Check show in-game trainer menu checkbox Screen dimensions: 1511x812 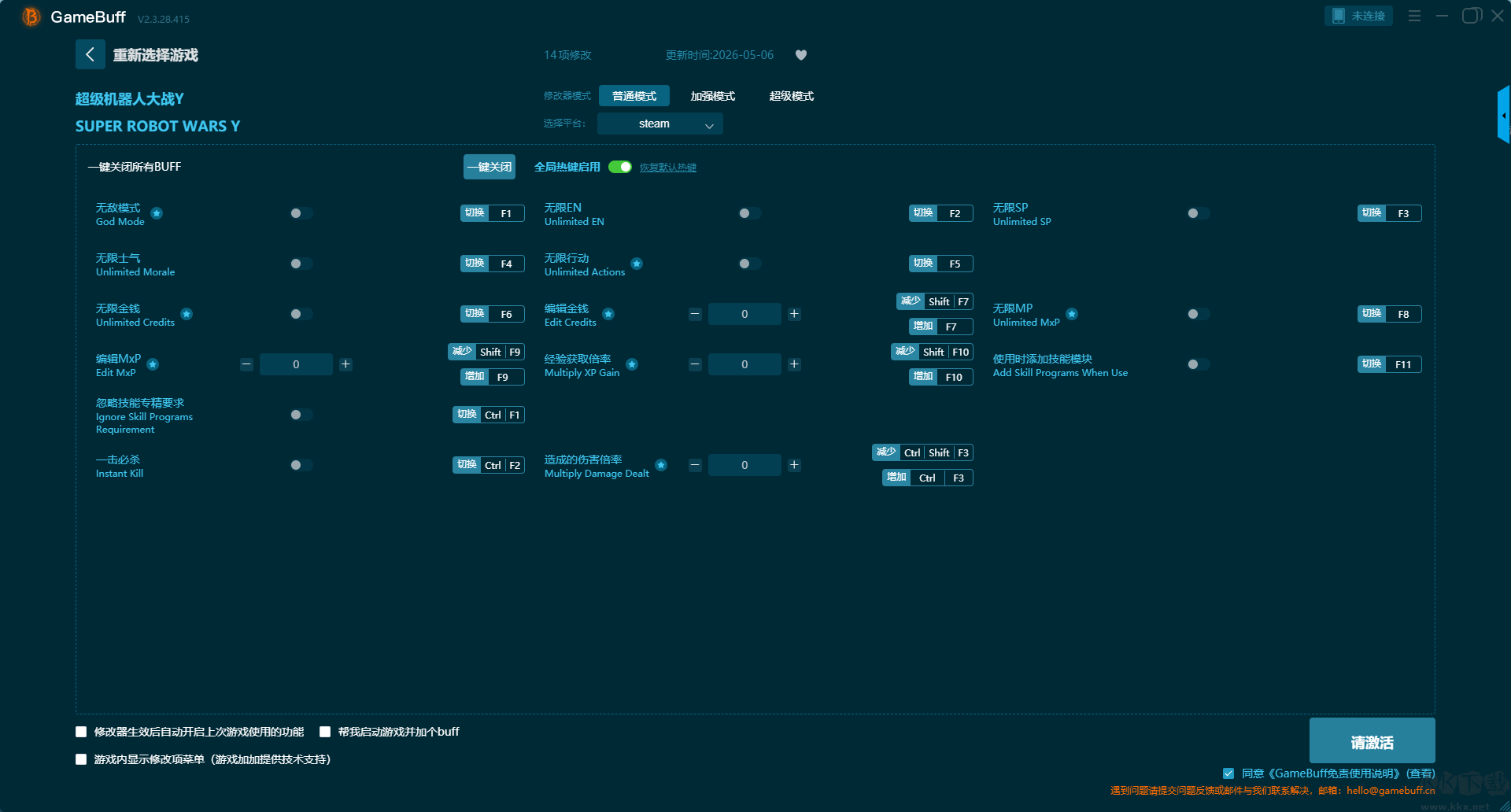coord(81,759)
